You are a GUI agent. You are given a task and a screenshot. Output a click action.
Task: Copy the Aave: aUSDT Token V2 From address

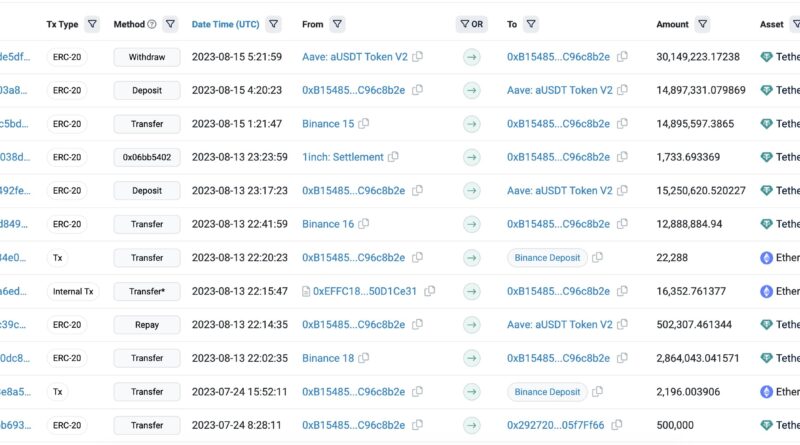418,57
